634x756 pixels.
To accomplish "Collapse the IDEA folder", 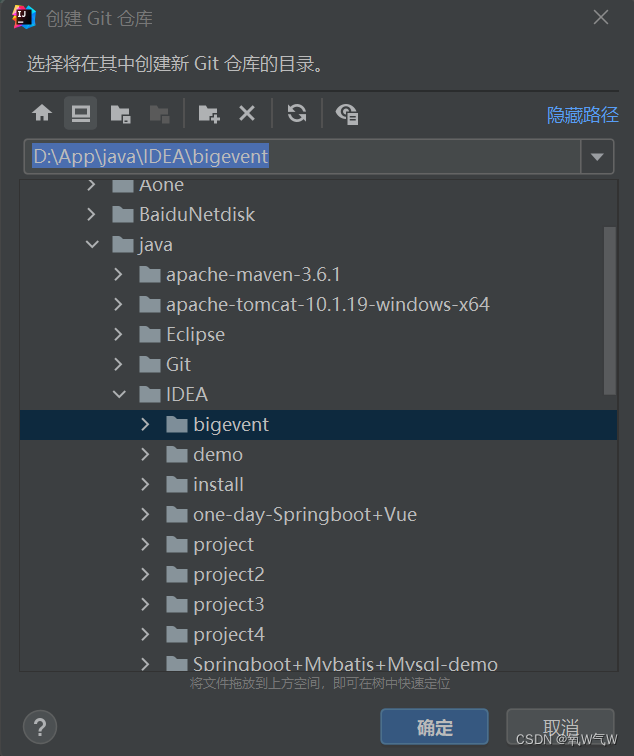I will coord(119,394).
